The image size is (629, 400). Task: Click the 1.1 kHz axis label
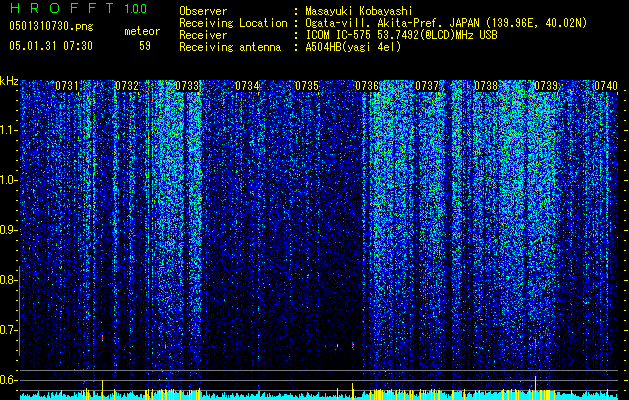tap(9, 130)
